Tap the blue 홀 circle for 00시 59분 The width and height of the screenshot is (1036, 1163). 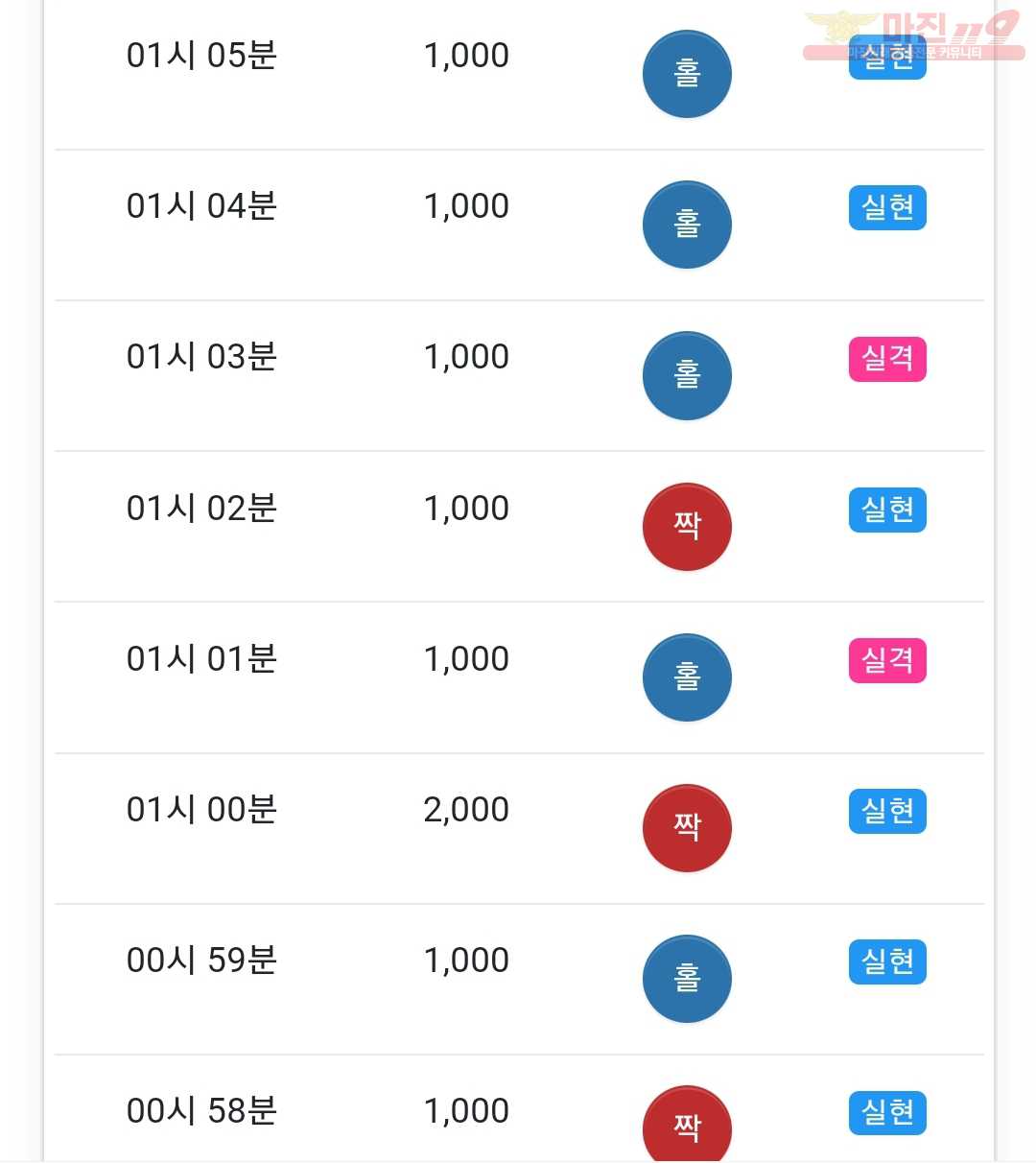[687, 979]
